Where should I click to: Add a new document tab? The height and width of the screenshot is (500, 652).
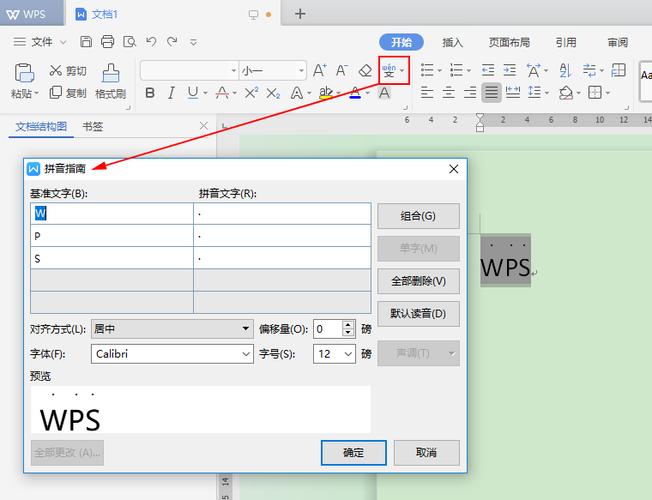[300, 14]
